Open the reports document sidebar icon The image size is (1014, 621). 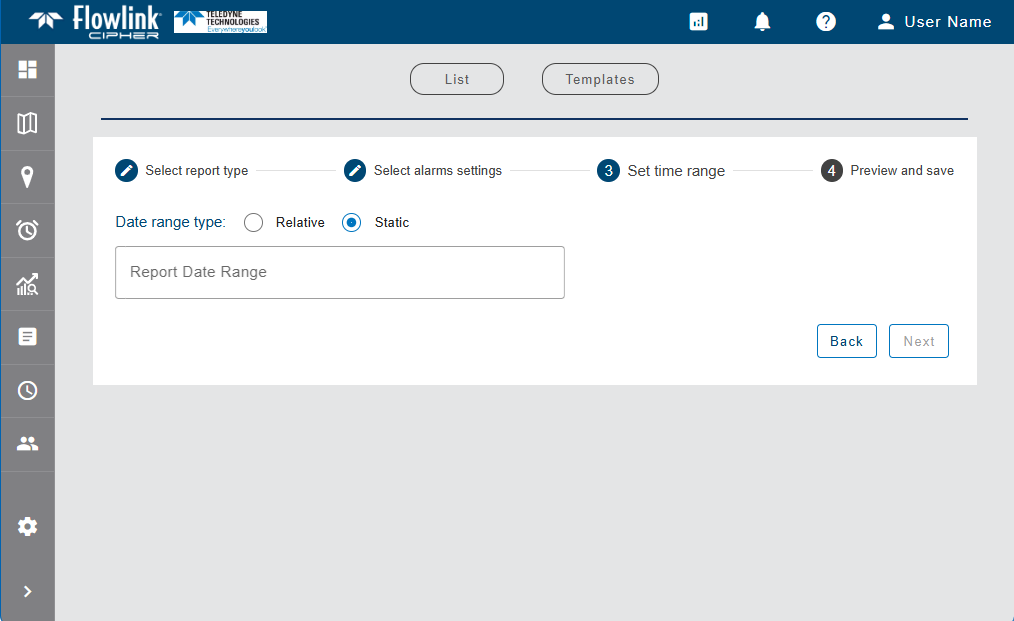pos(28,337)
